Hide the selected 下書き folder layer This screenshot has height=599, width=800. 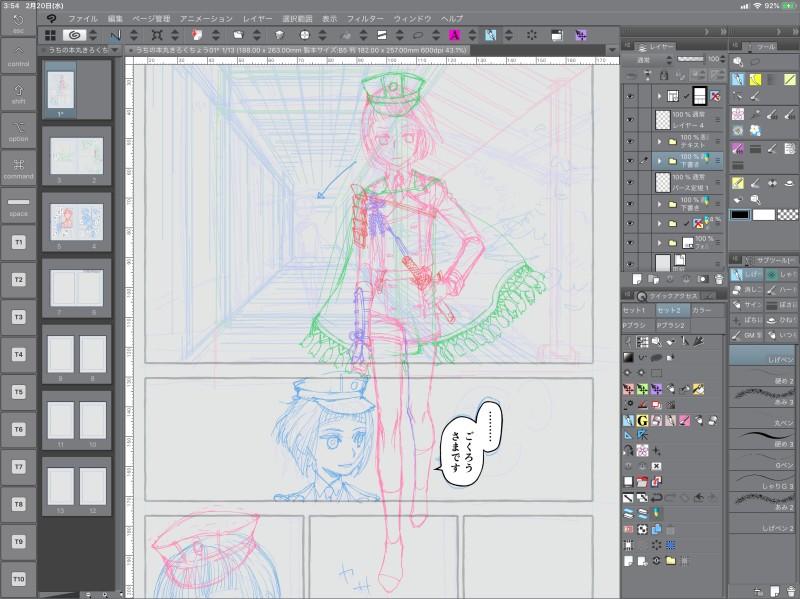(631, 161)
